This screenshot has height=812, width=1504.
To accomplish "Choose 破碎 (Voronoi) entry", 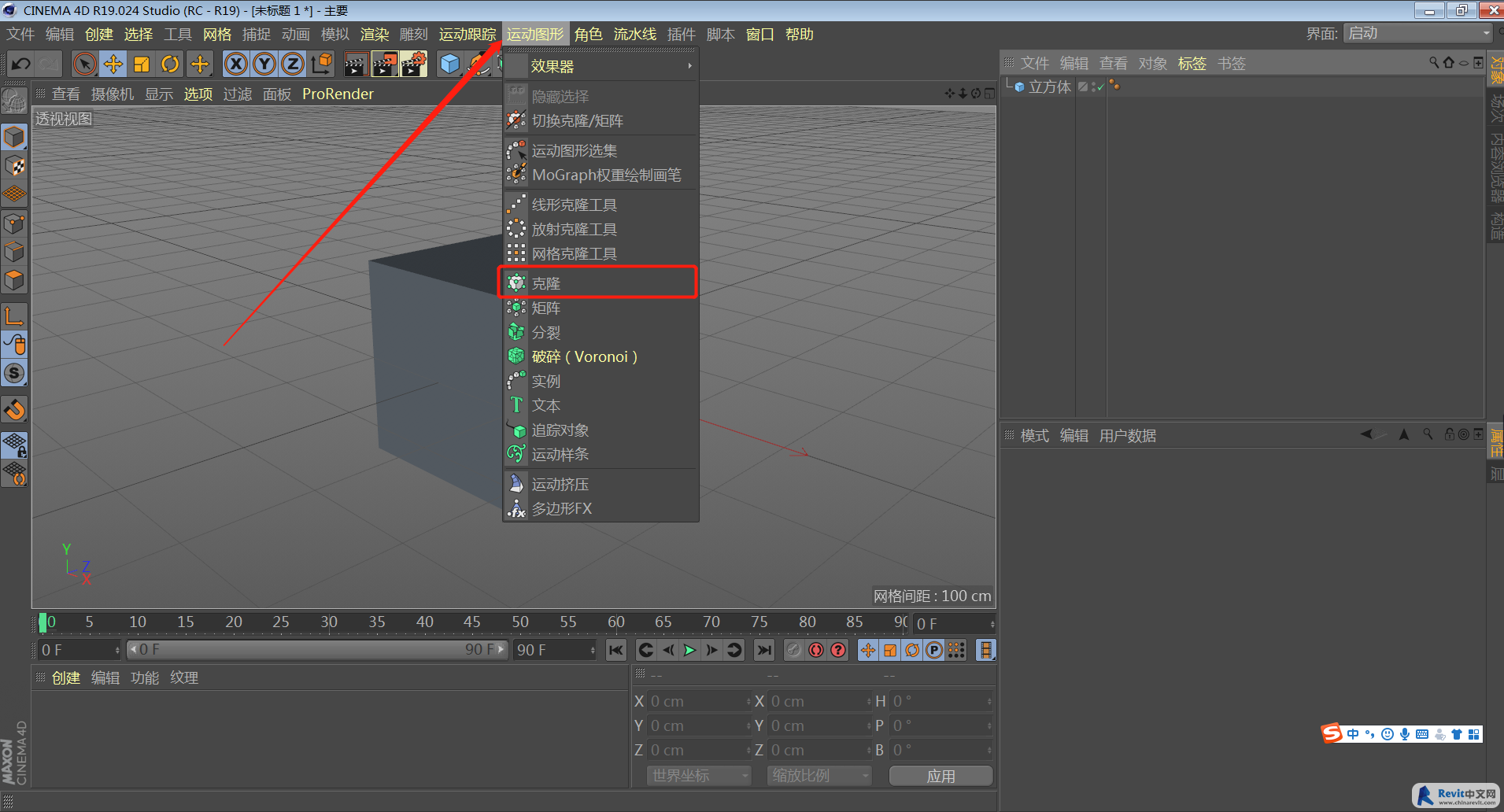I will click(x=599, y=356).
